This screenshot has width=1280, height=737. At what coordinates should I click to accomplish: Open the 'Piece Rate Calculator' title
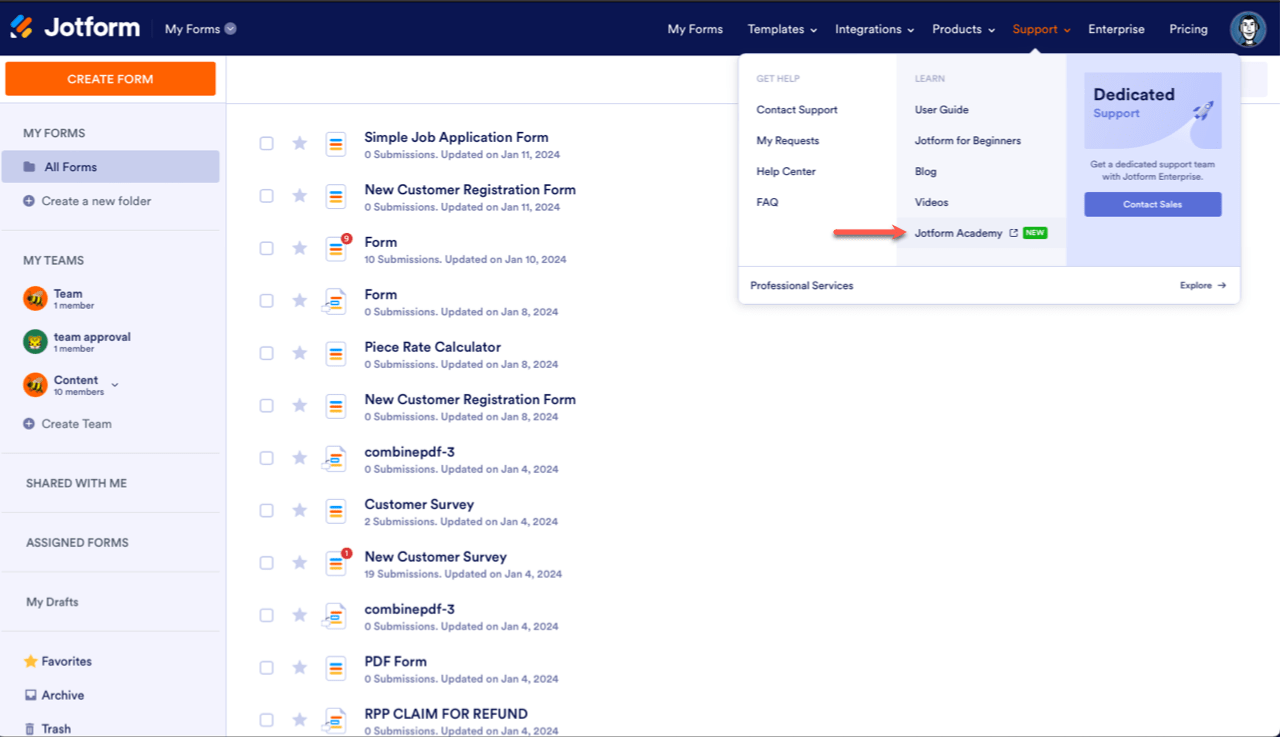(432, 347)
